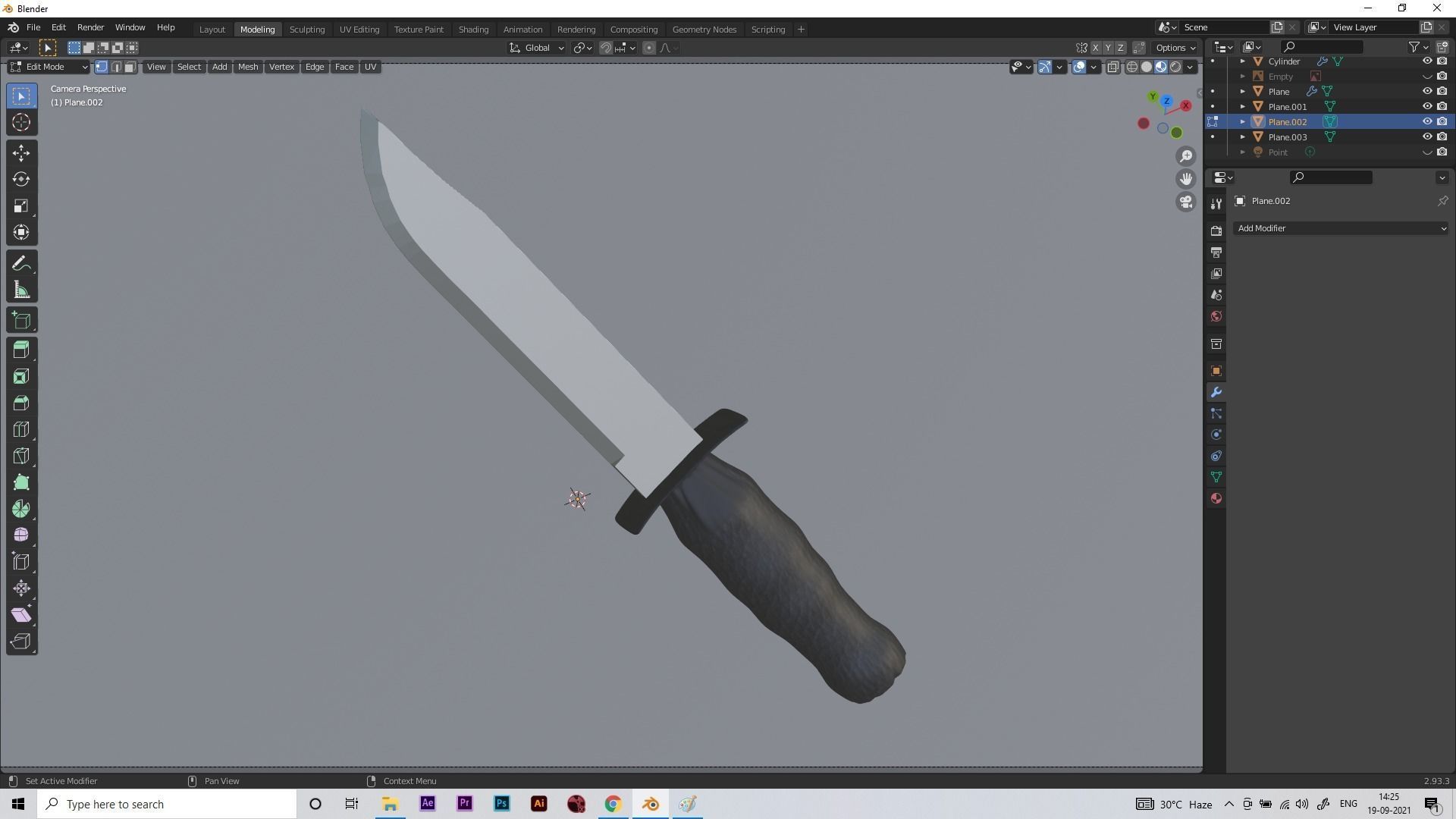Select material preview shading sphere
This screenshot has height=819, width=1456.
coord(1161,67)
